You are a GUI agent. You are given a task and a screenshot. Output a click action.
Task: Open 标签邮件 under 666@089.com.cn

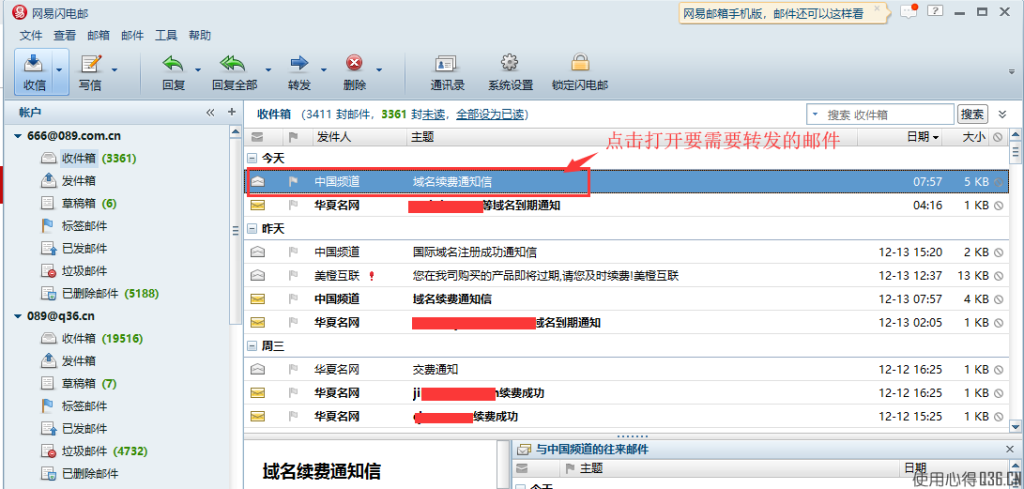point(74,226)
